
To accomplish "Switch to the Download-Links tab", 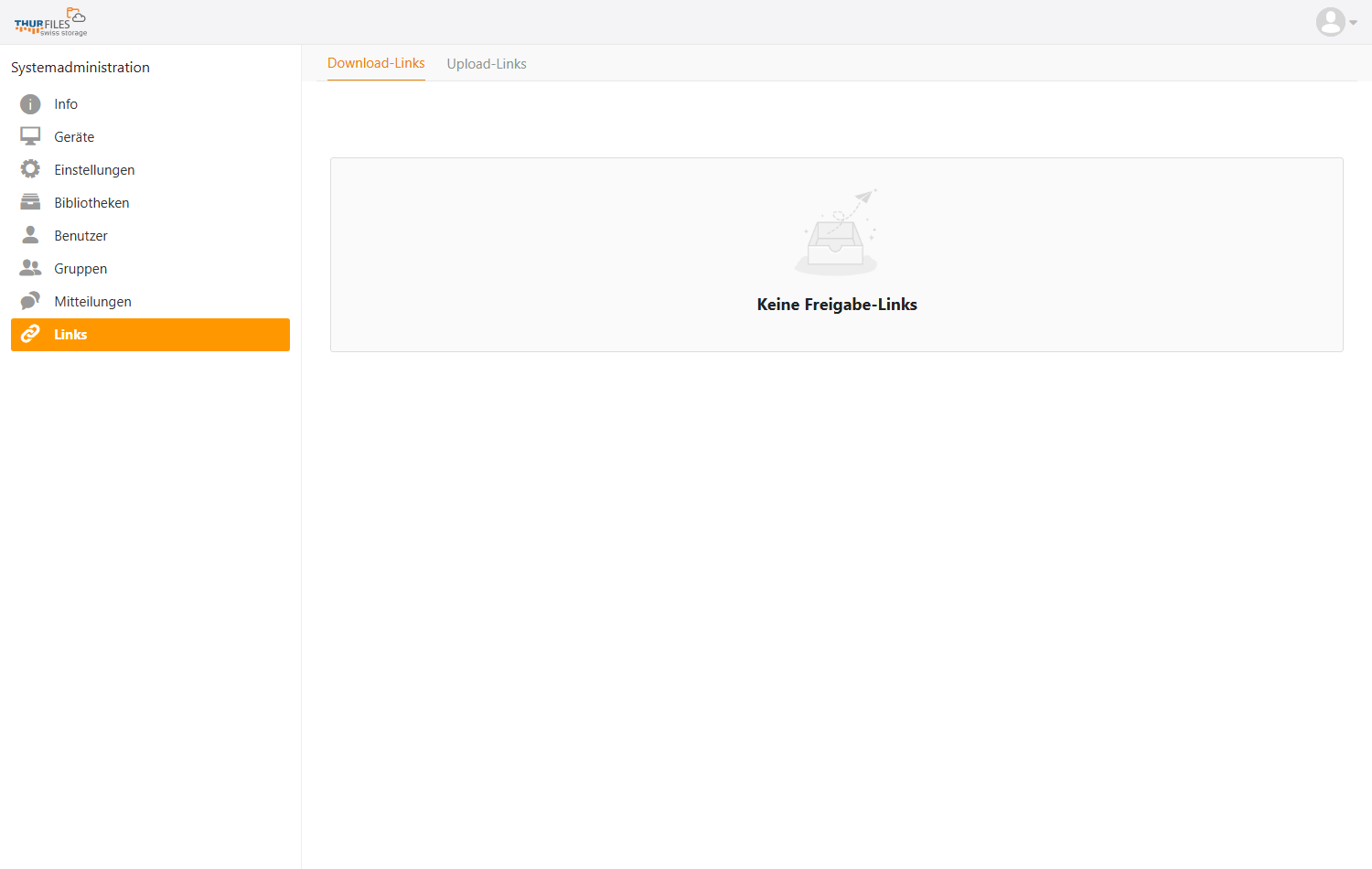I will pos(376,63).
